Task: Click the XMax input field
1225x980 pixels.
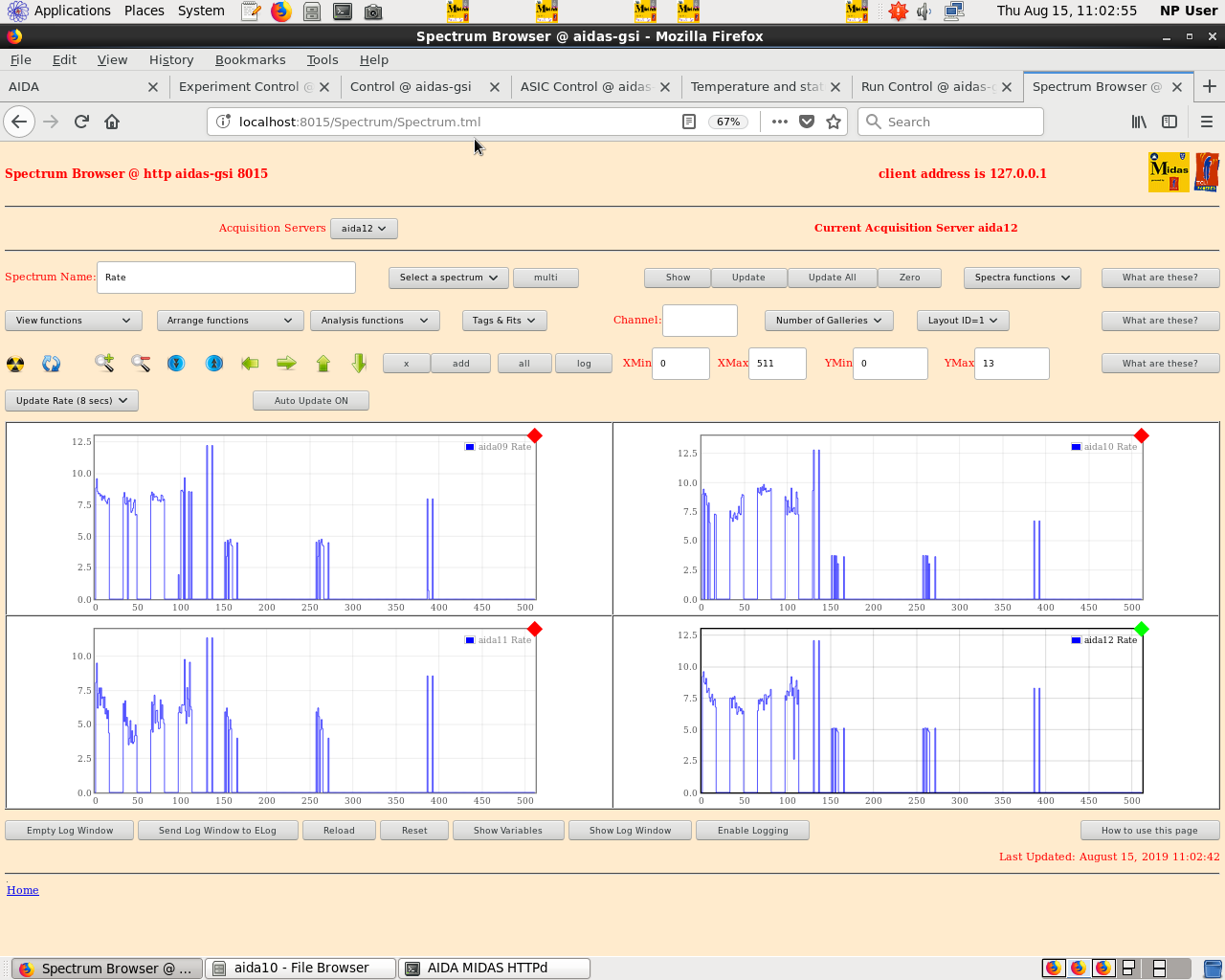Action: point(777,364)
